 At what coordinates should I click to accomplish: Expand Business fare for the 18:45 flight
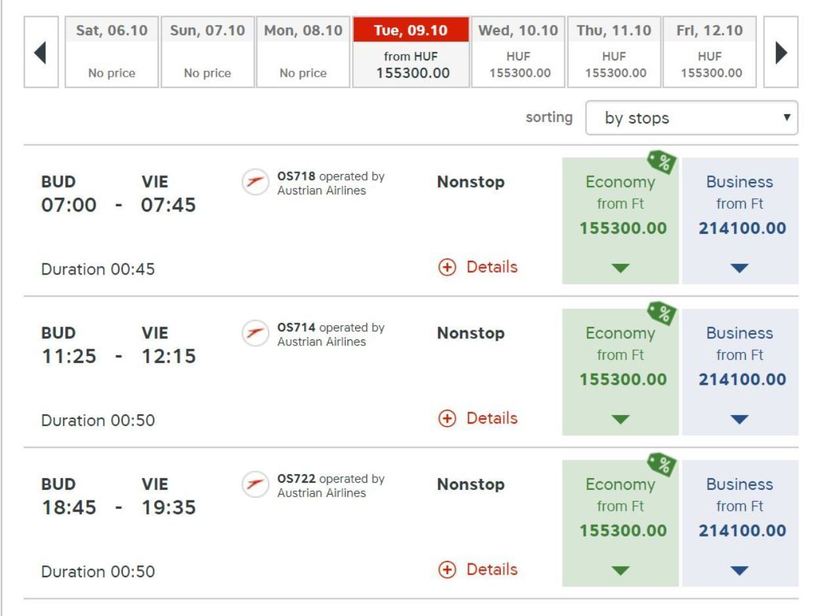coord(739,571)
